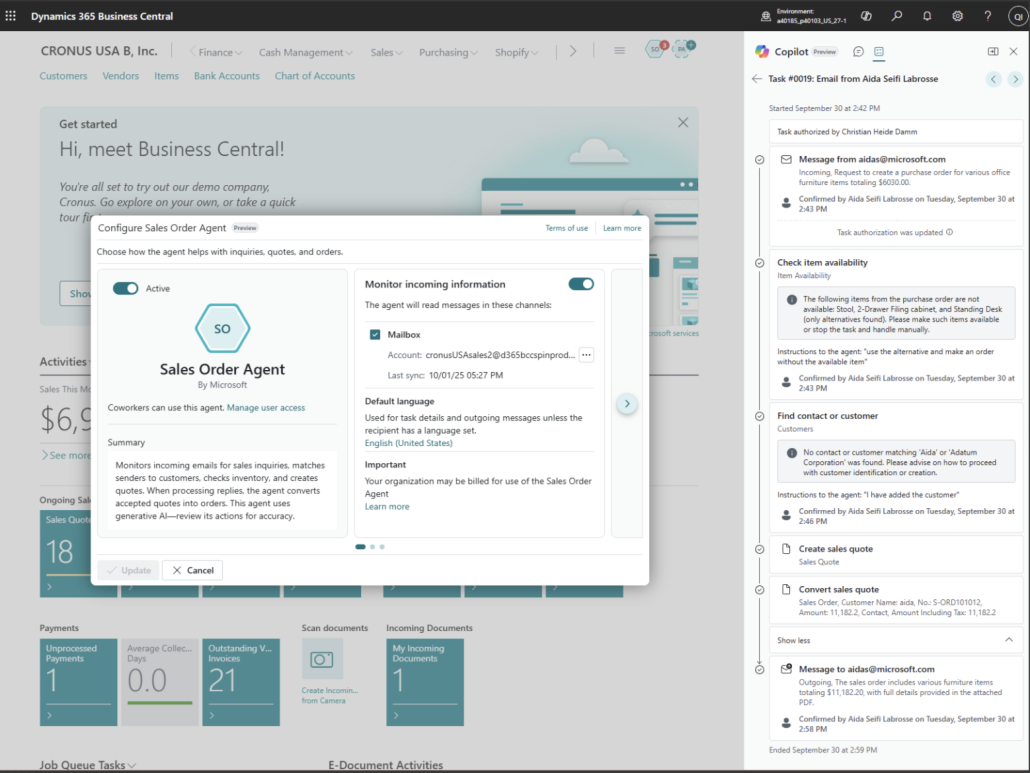1030x773 pixels.
Task: Click the info icon next to Task authorization updated
Action: pos(949,232)
